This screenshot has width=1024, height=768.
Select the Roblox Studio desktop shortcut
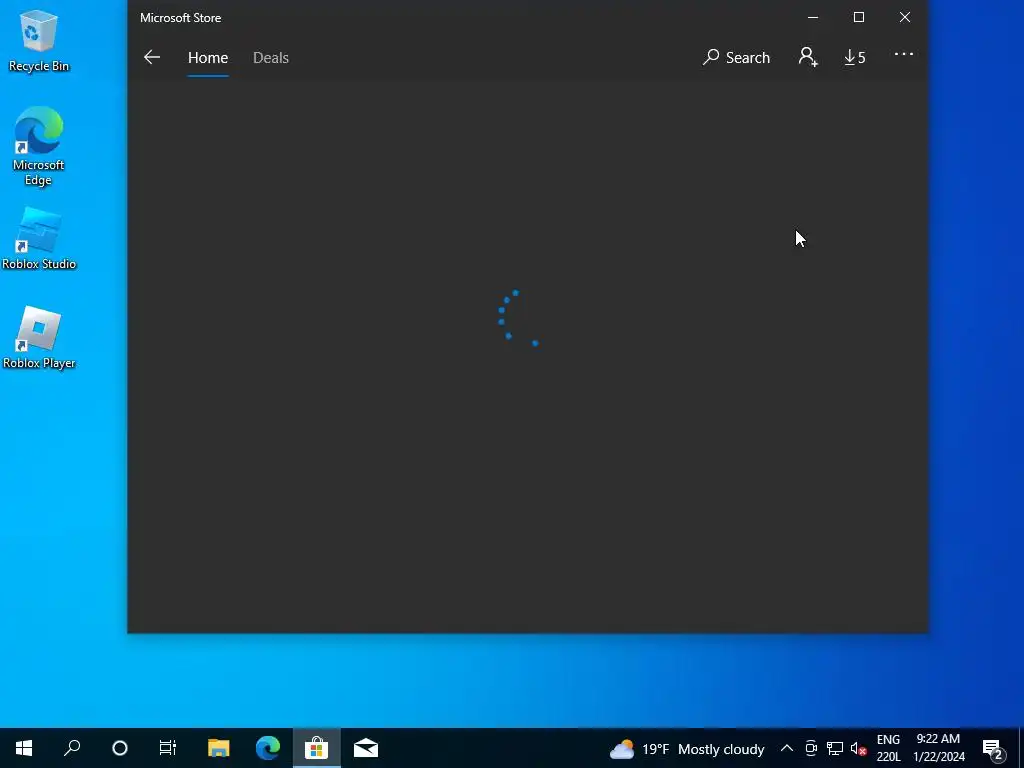click(x=39, y=239)
